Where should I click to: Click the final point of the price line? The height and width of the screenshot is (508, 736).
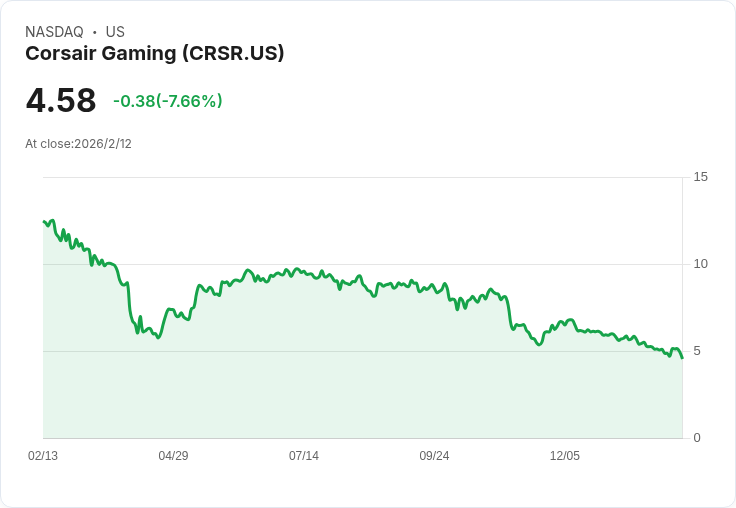682,358
